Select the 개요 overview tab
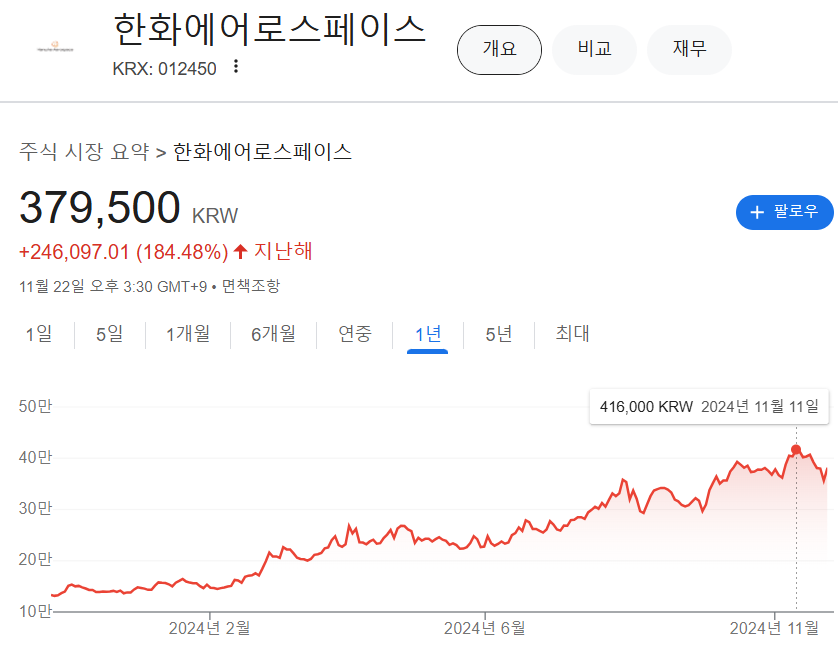838x652 pixels. (499, 49)
